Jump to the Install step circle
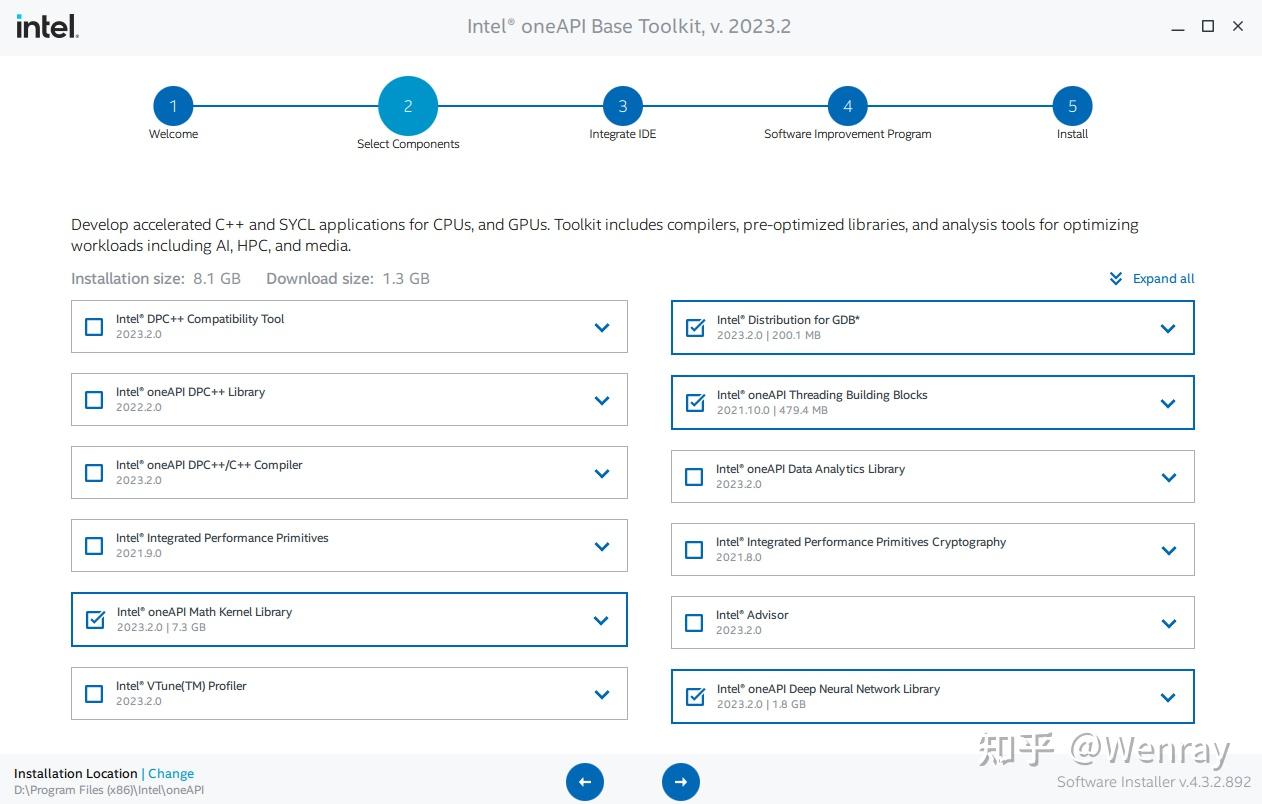Viewport: 1262px width, 804px height. pos(1071,106)
